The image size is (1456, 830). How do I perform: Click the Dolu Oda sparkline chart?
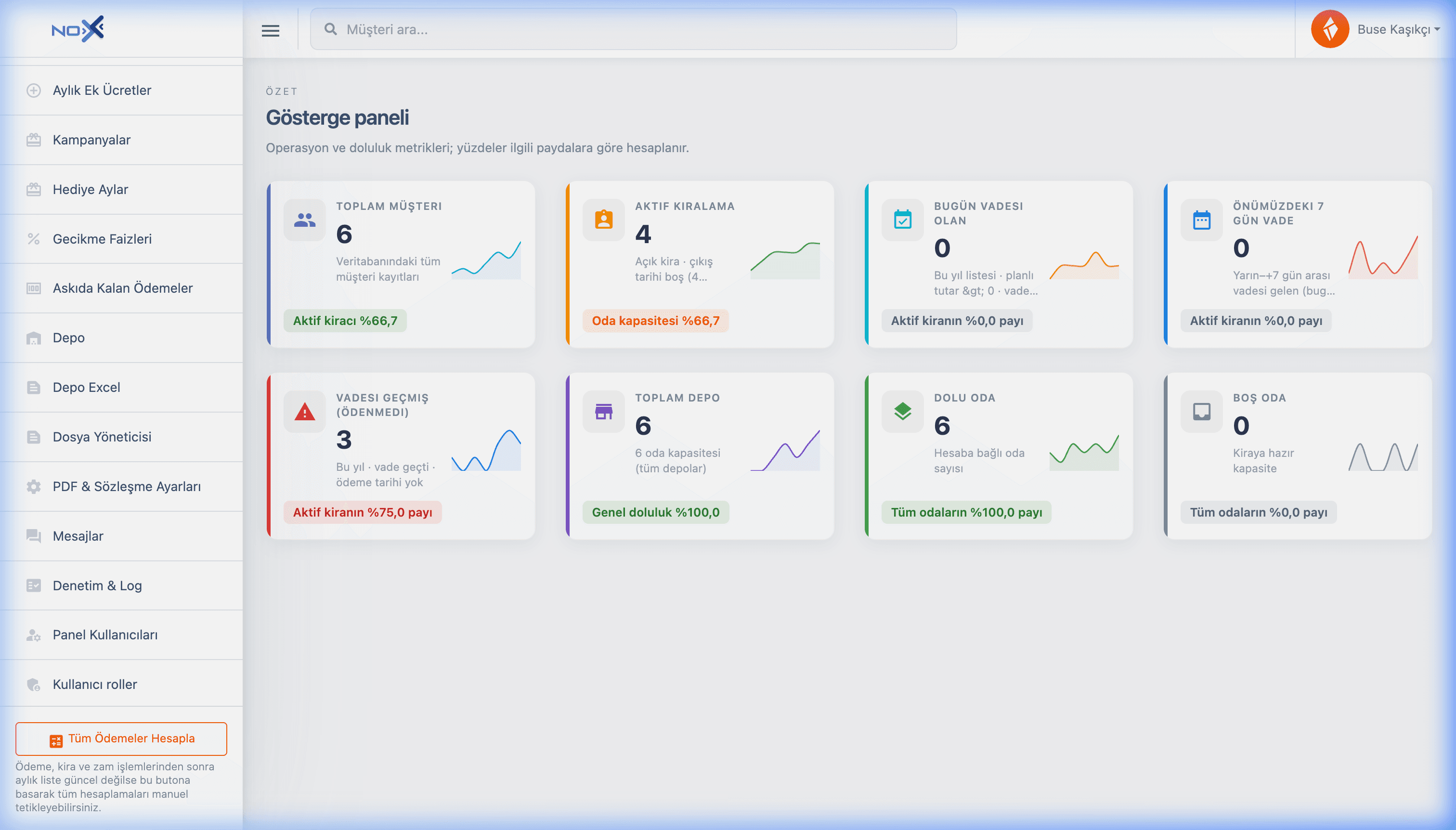pos(1084,453)
